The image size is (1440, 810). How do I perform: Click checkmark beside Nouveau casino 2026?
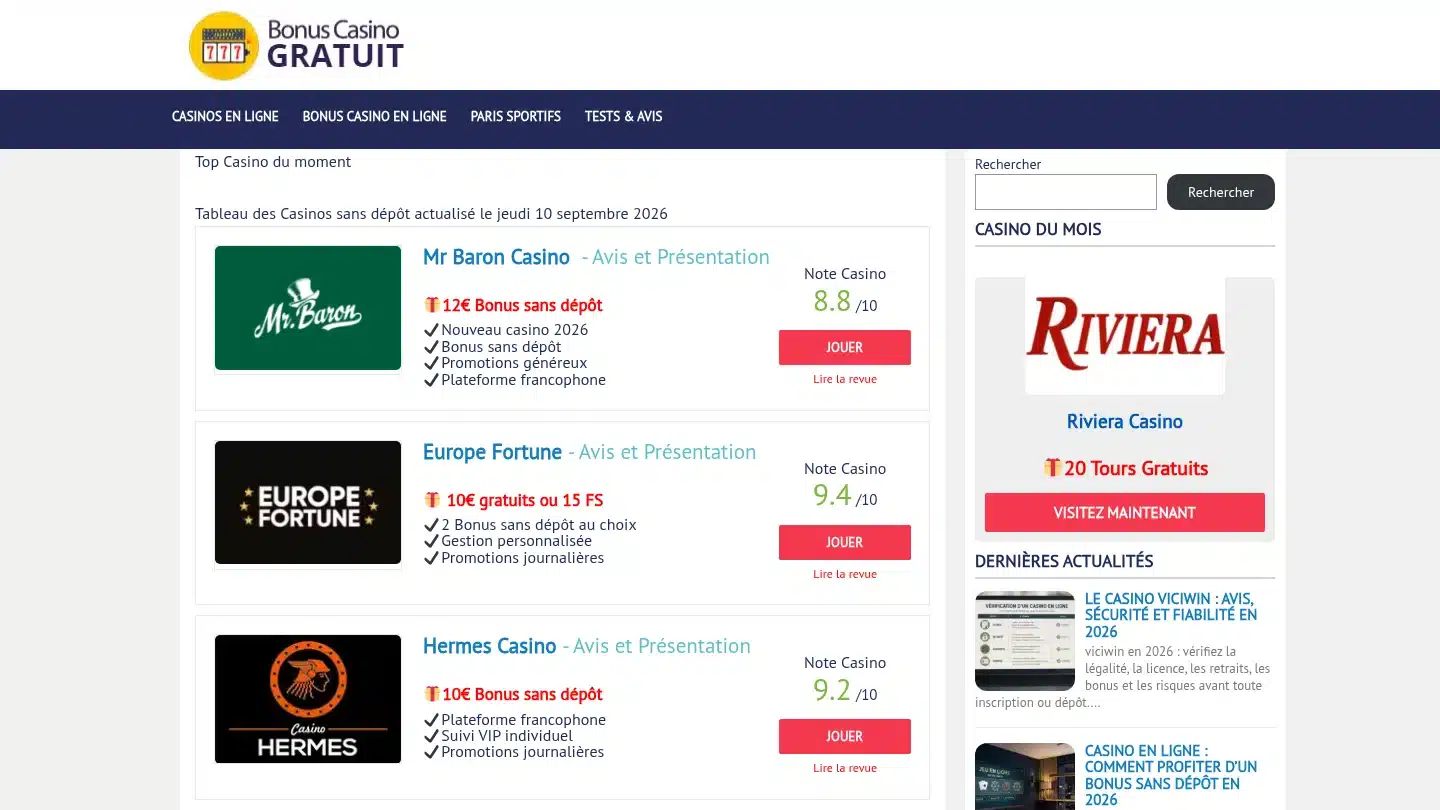(432, 329)
